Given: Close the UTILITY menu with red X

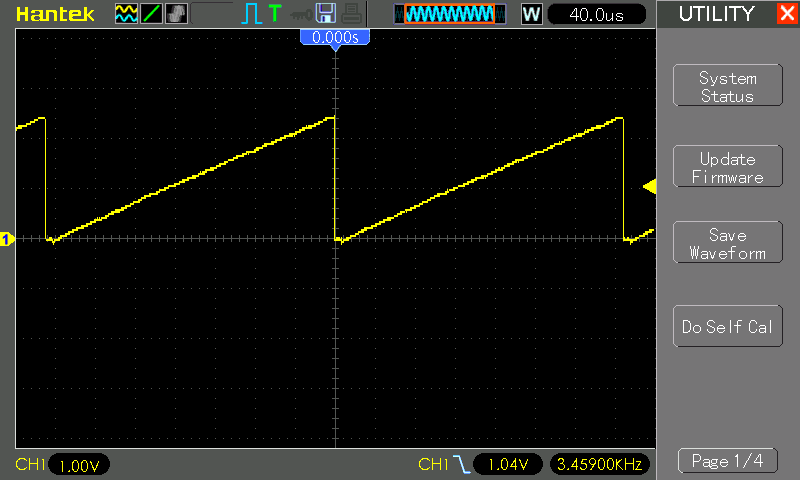Looking at the screenshot, I should point(787,13).
